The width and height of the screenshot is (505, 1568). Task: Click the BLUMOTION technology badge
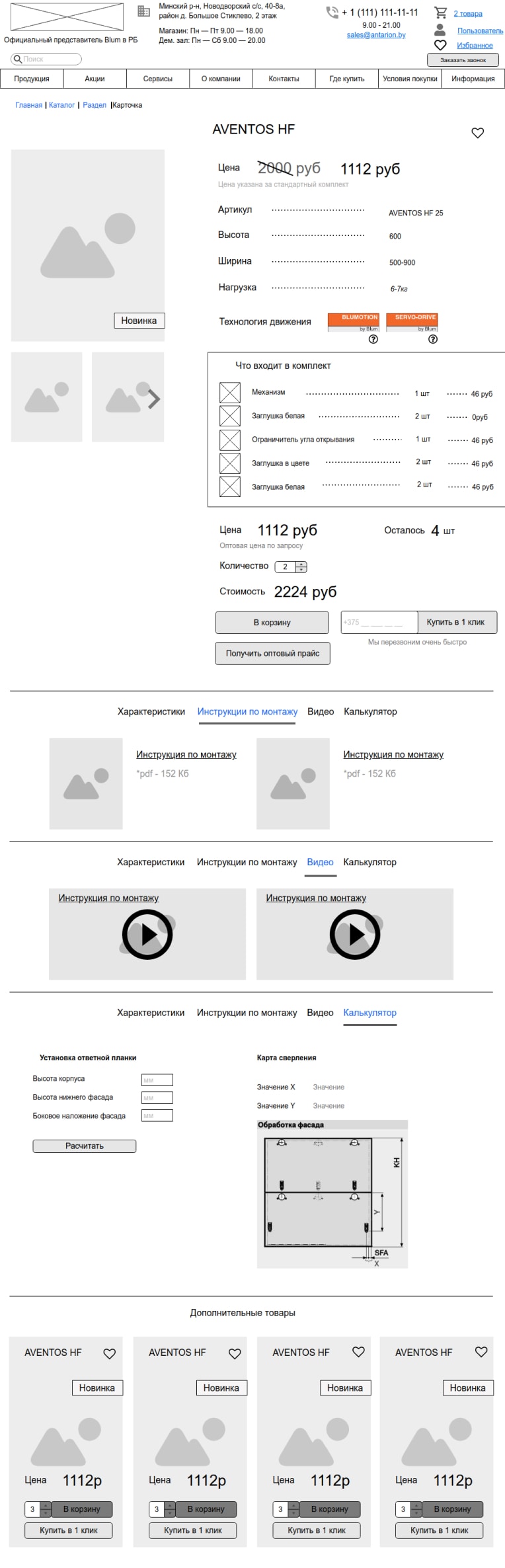pos(353,322)
